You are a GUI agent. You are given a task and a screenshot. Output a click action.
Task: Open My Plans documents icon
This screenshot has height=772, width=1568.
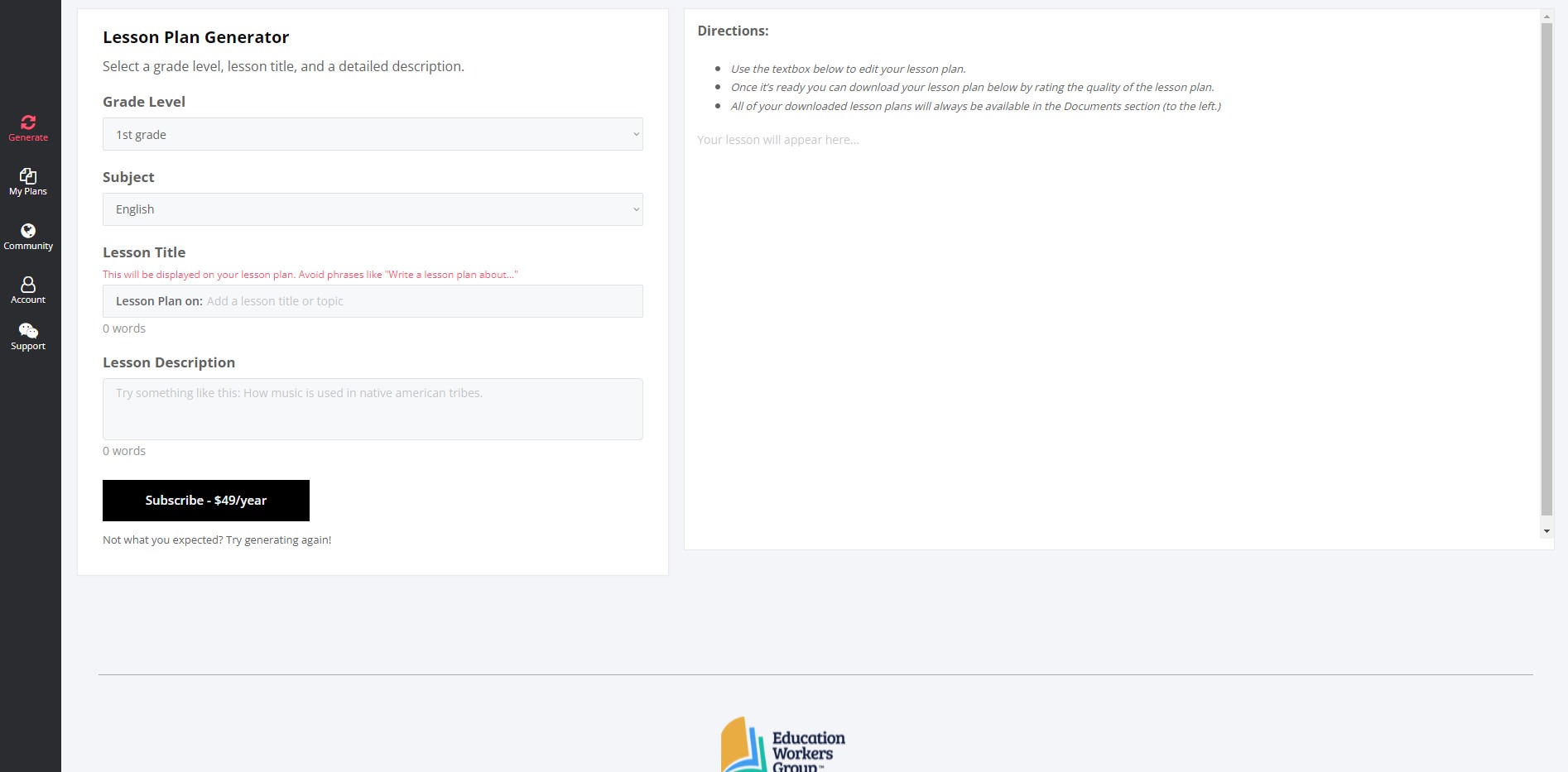tap(28, 175)
